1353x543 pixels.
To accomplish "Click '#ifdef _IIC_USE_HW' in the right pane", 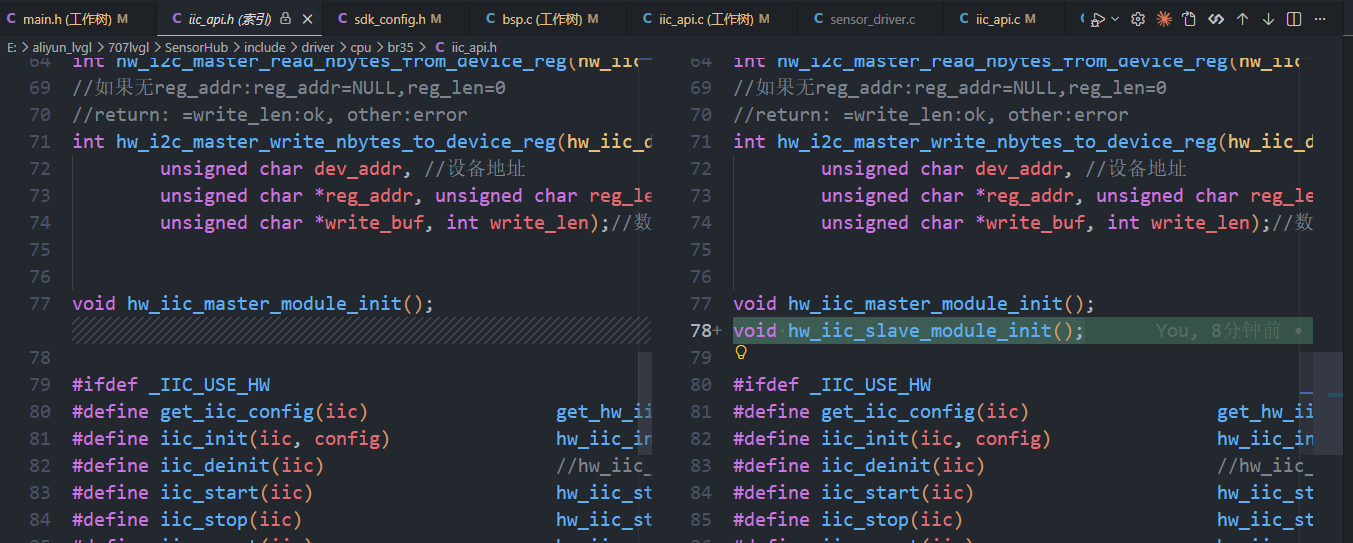I will click(x=832, y=385).
